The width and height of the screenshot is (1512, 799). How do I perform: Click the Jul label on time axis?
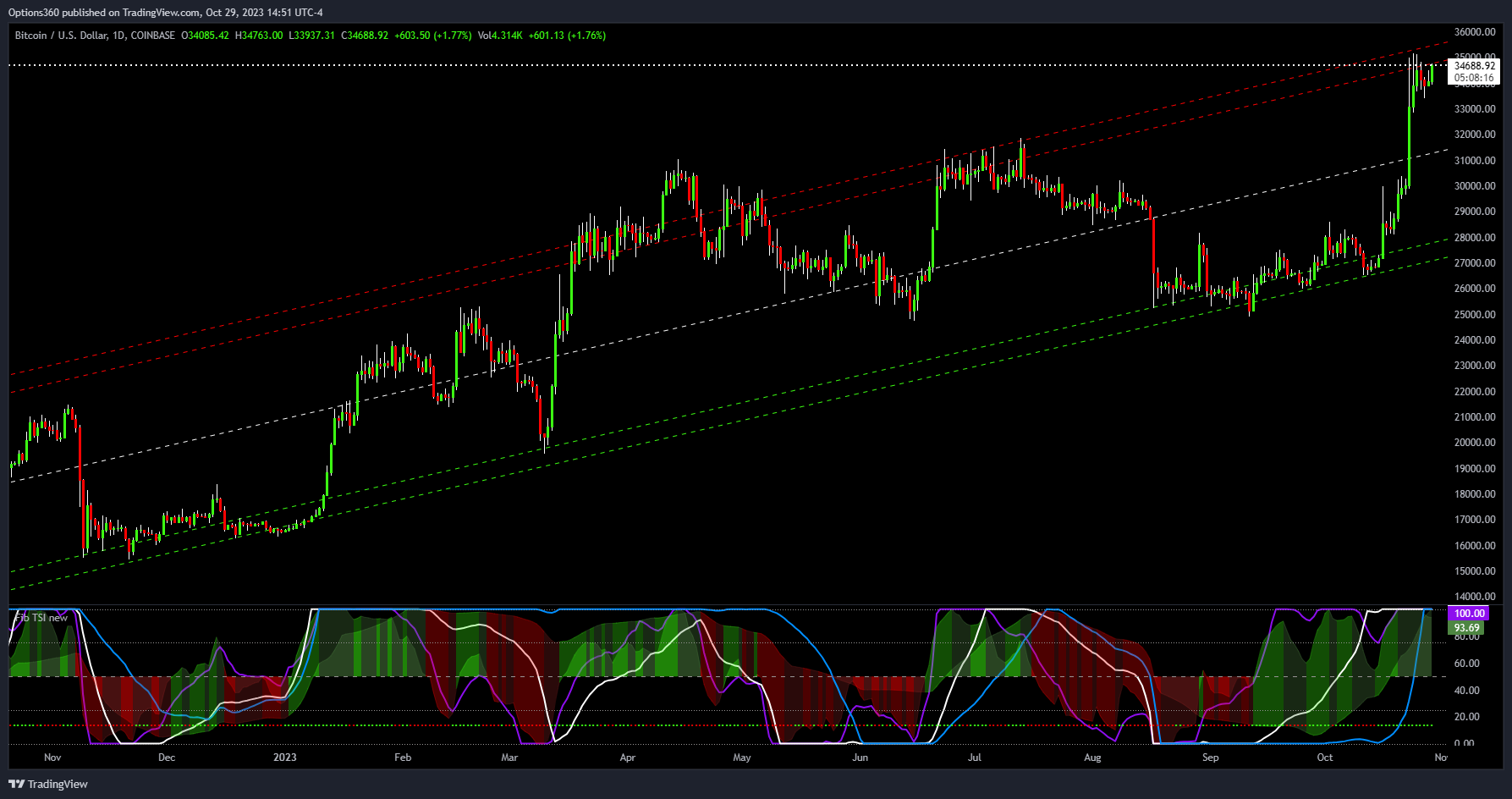(x=975, y=758)
